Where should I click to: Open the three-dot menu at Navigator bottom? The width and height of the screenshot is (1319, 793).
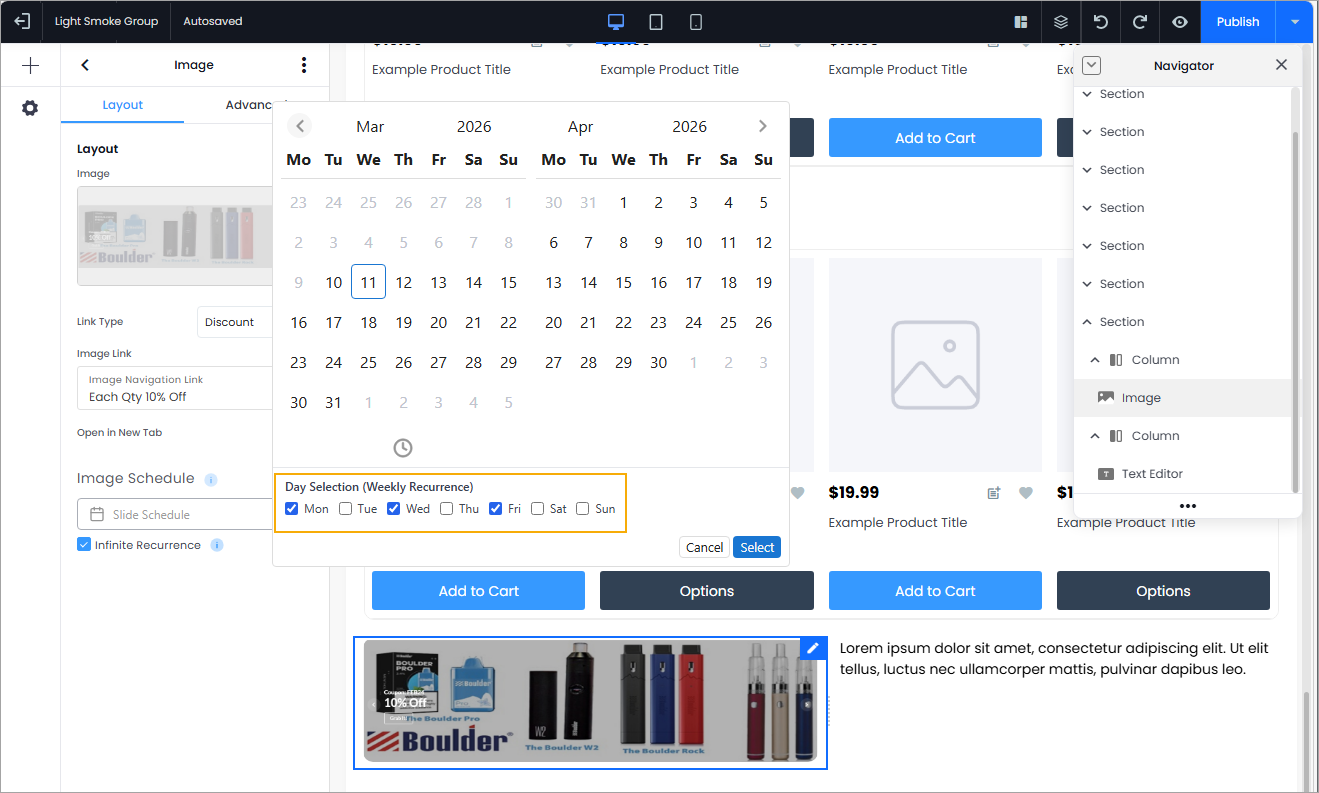[x=1188, y=506]
